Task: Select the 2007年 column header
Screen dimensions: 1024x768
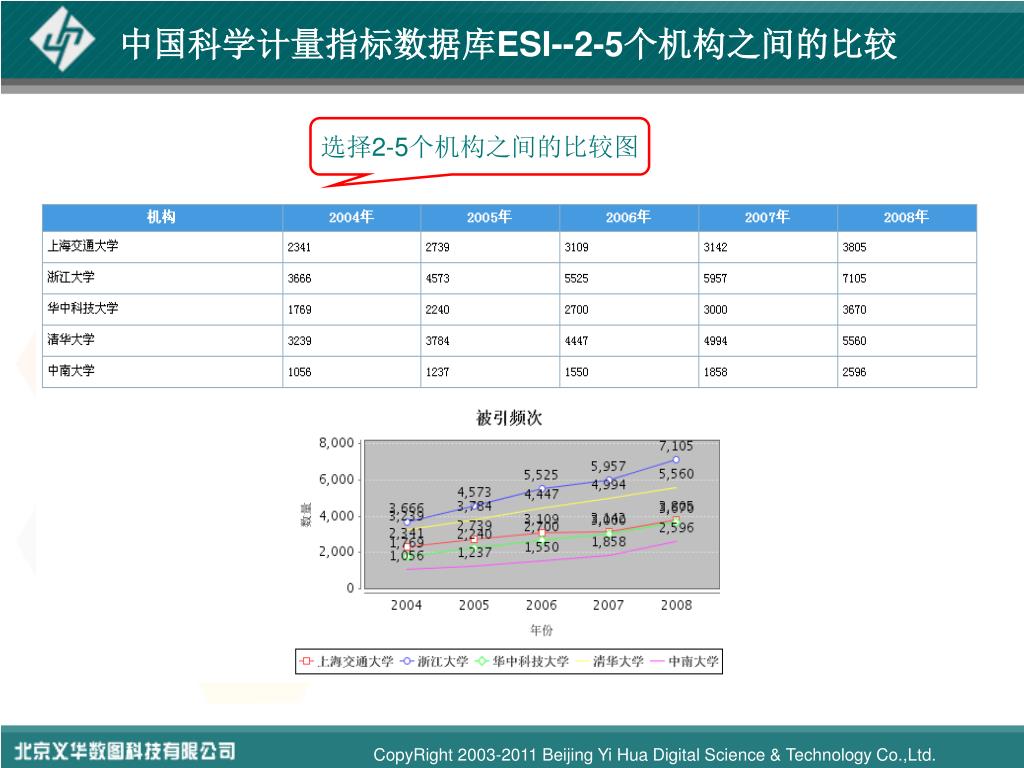Action: (767, 217)
